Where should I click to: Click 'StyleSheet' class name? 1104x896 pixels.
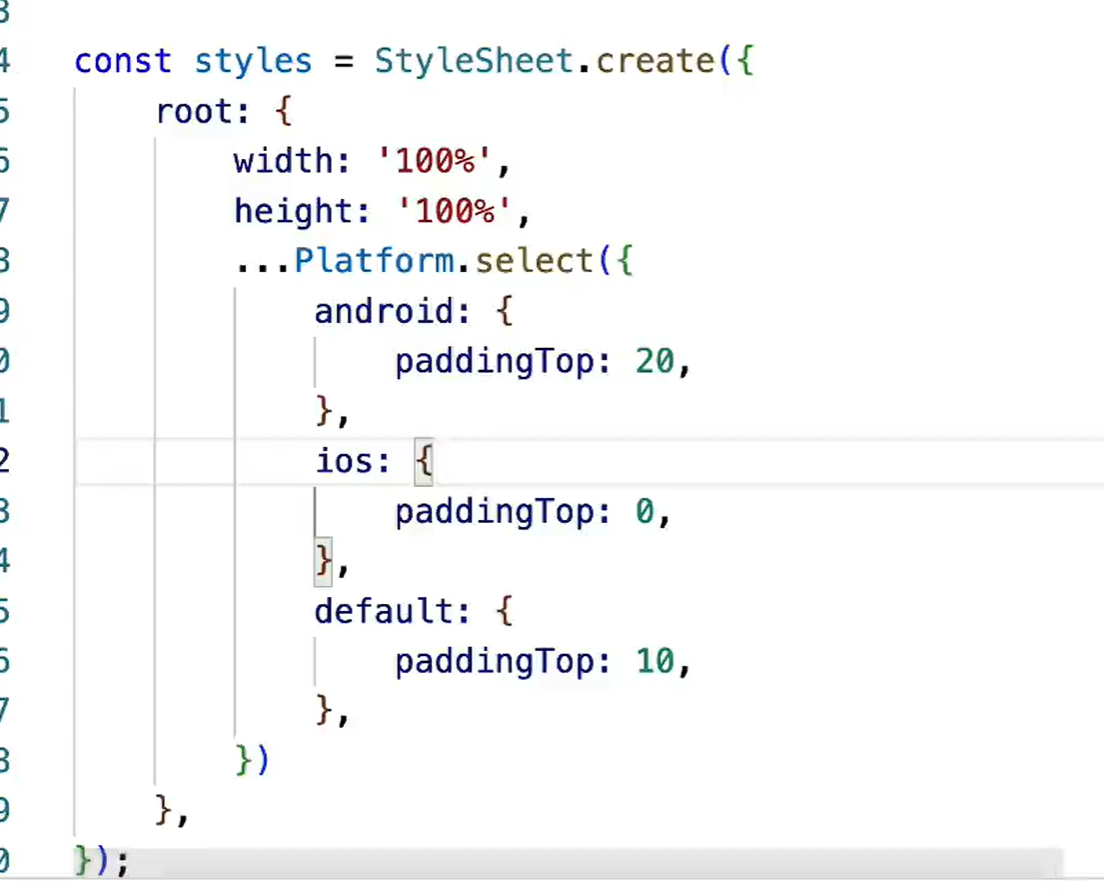click(x=474, y=61)
